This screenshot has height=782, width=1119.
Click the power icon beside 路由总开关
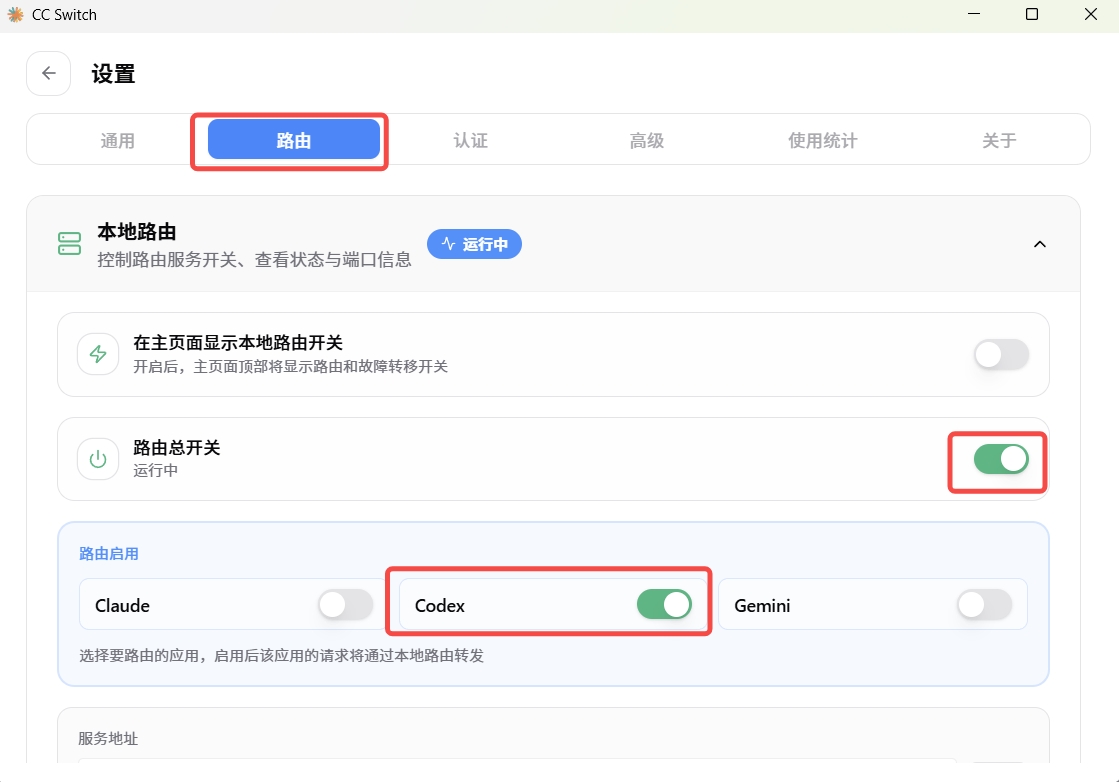tap(98, 459)
